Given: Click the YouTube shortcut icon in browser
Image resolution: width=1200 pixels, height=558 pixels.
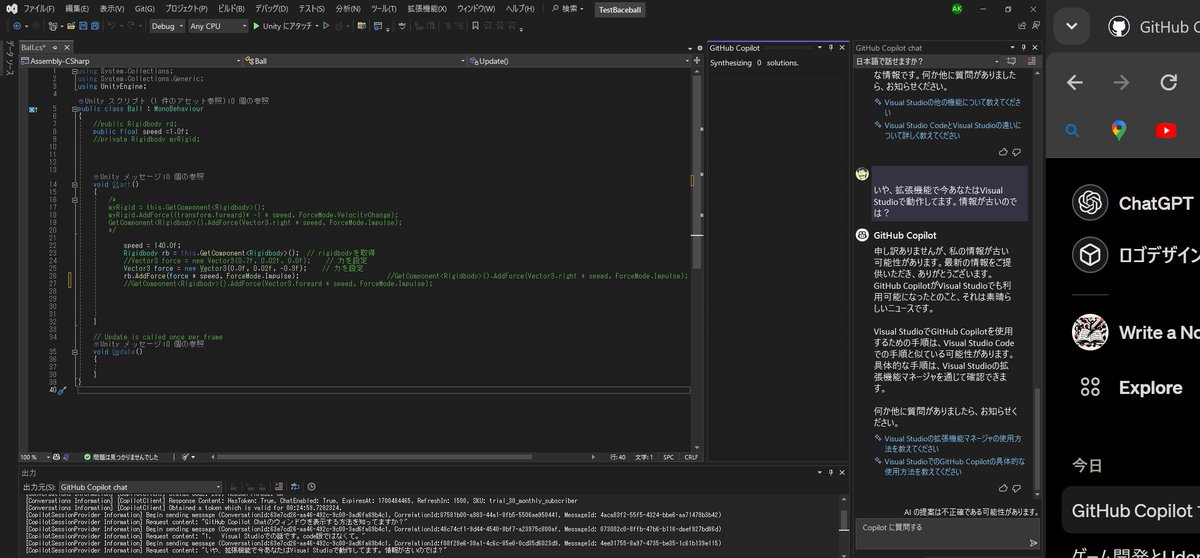Looking at the screenshot, I should 1165,130.
